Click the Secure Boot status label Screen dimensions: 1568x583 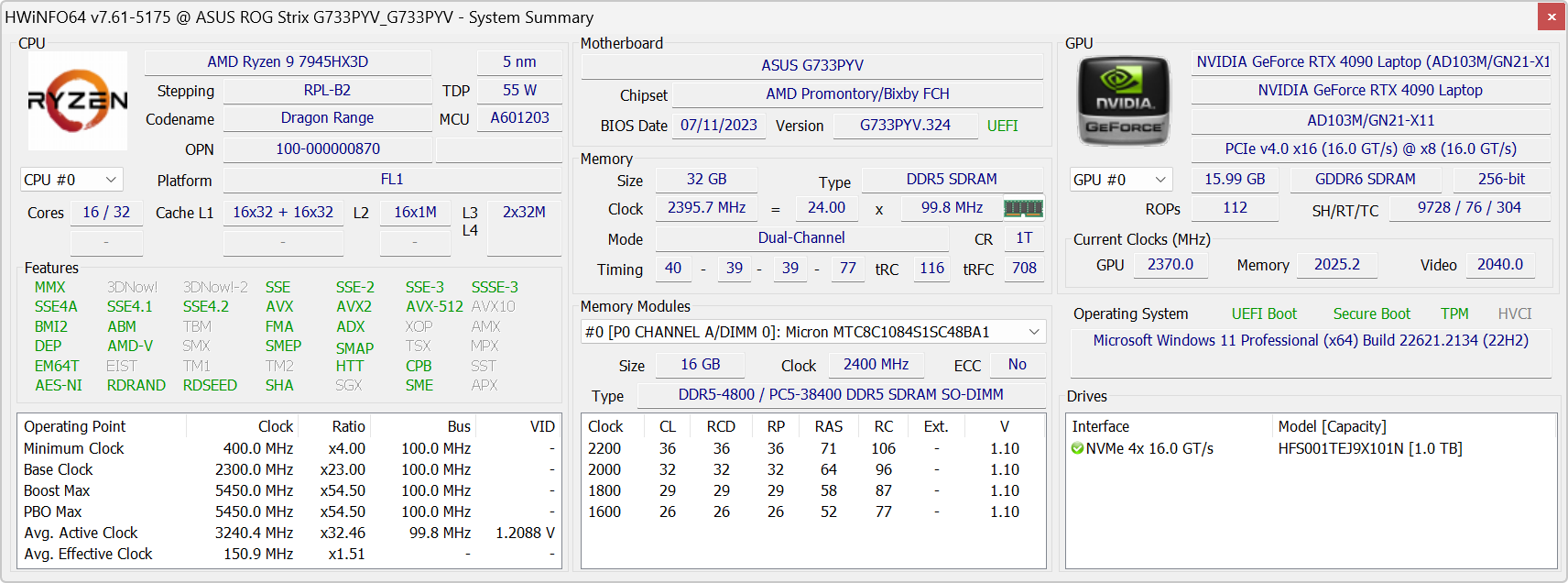(1371, 313)
